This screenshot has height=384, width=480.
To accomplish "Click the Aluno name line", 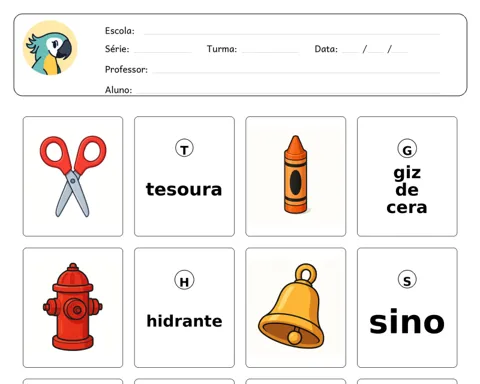I will (288, 92).
